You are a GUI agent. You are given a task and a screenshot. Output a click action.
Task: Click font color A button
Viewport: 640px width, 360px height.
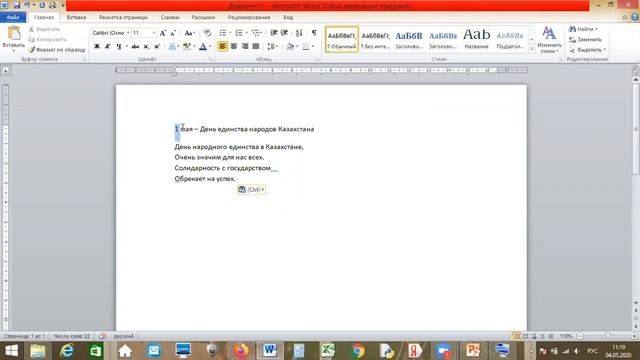[x=203, y=47]
